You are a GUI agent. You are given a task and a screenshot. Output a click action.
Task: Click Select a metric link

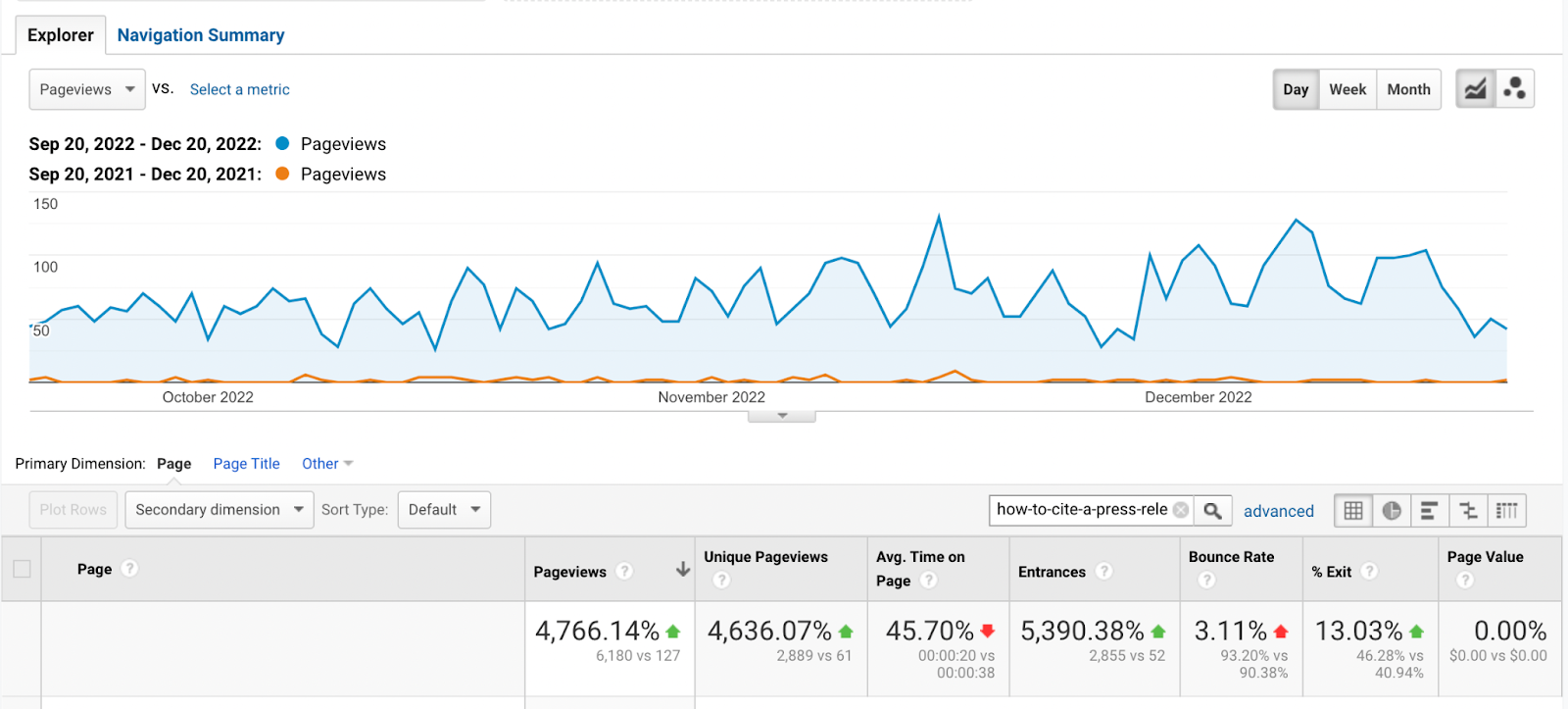pos(240,89)
